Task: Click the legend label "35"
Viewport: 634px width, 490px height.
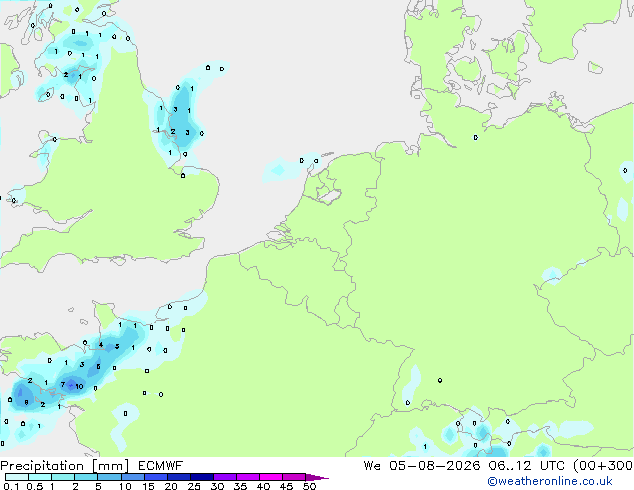Action: tap(240, 486)
